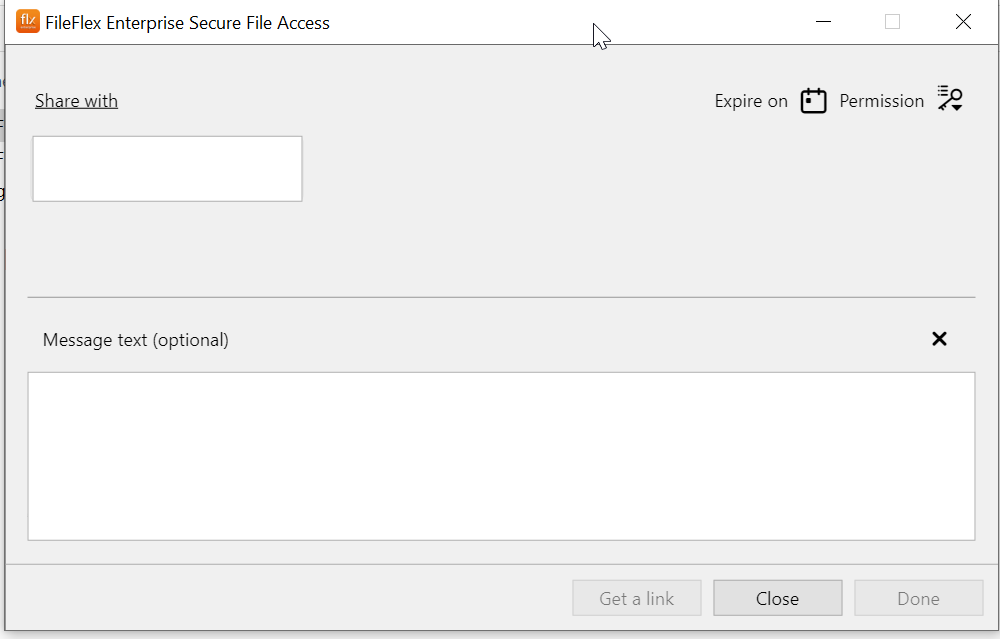Screen dimensions: 1000x639
Task: Remove the optional message with the X icon
Action: click(939, 339)
